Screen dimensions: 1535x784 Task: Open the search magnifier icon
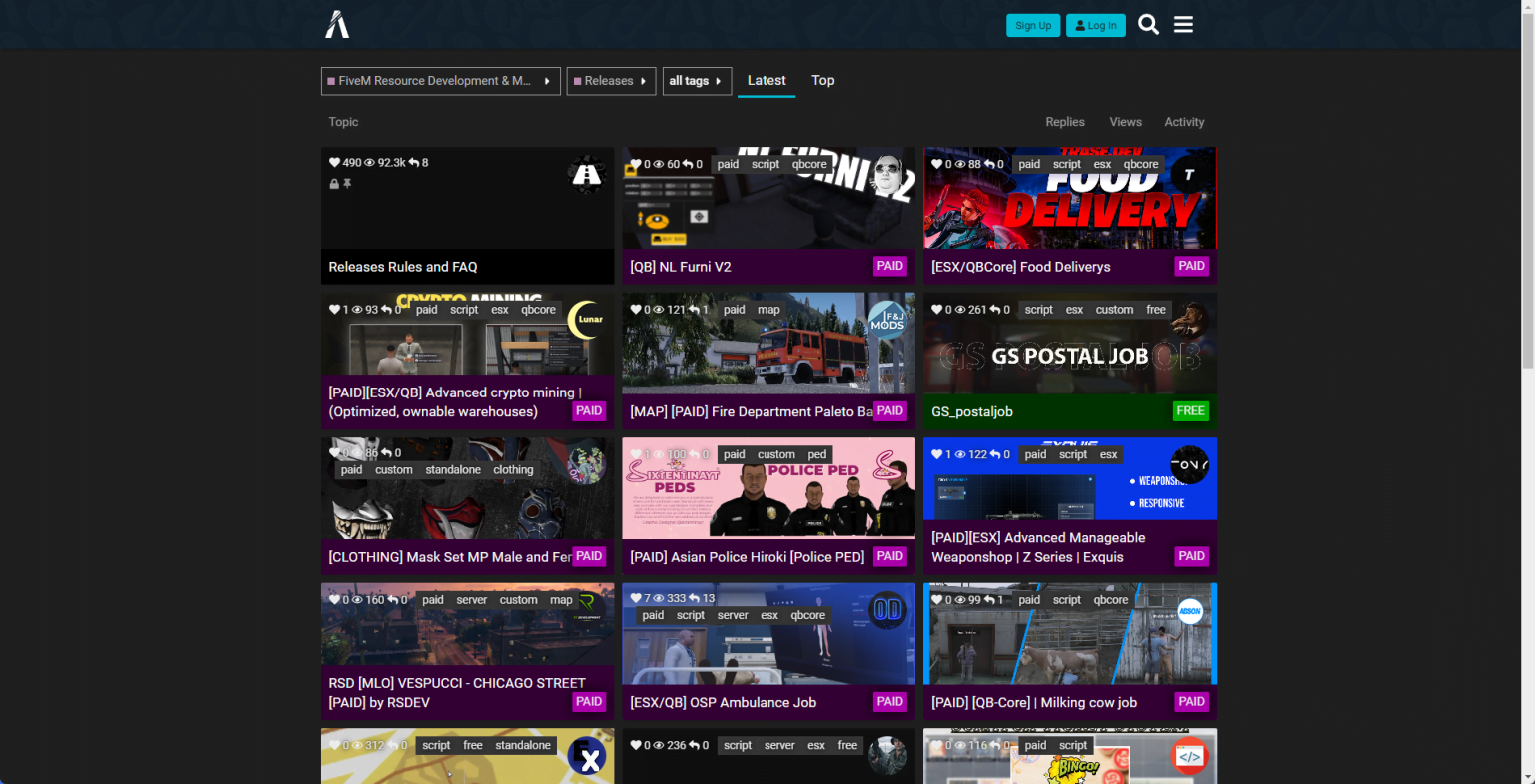(1149, 25)
